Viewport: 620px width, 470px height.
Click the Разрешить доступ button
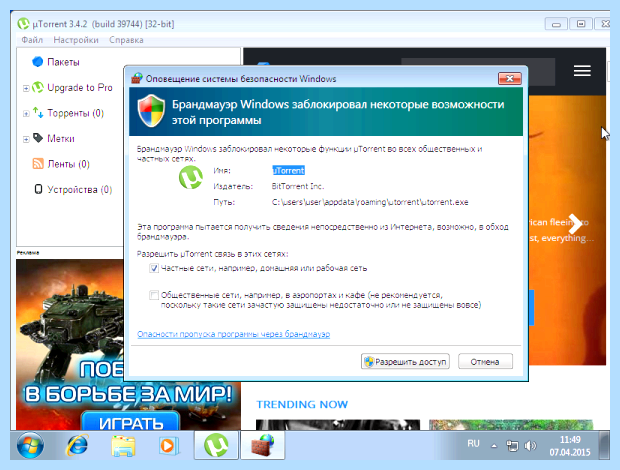point(405,361)
